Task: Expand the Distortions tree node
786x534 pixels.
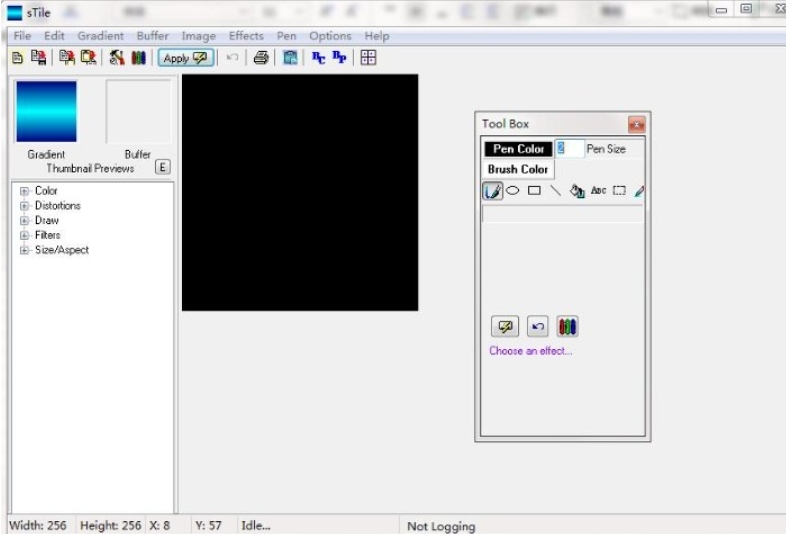Action: tap(24, 206)
